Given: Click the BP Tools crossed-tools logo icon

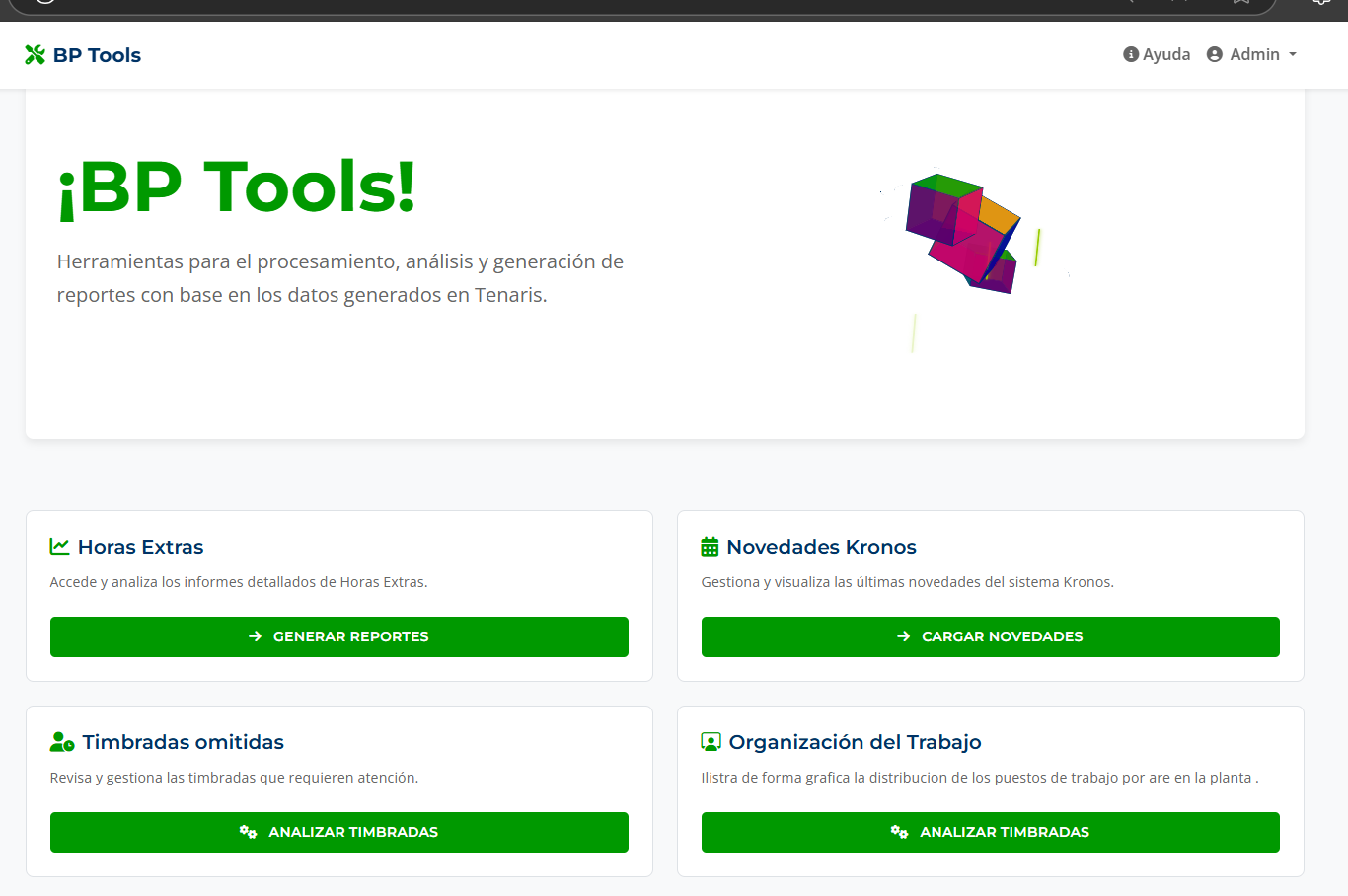Looking at the screenshot, I should tap(35, 54).
